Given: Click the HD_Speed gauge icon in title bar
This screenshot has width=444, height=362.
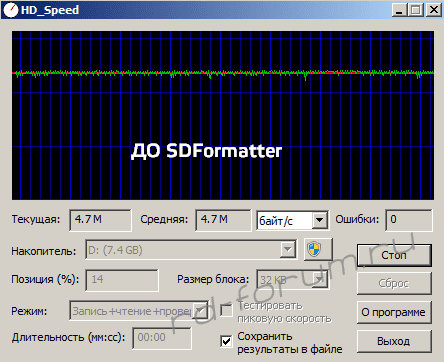Looking at the screenshot, I should (x=10, y=10).
